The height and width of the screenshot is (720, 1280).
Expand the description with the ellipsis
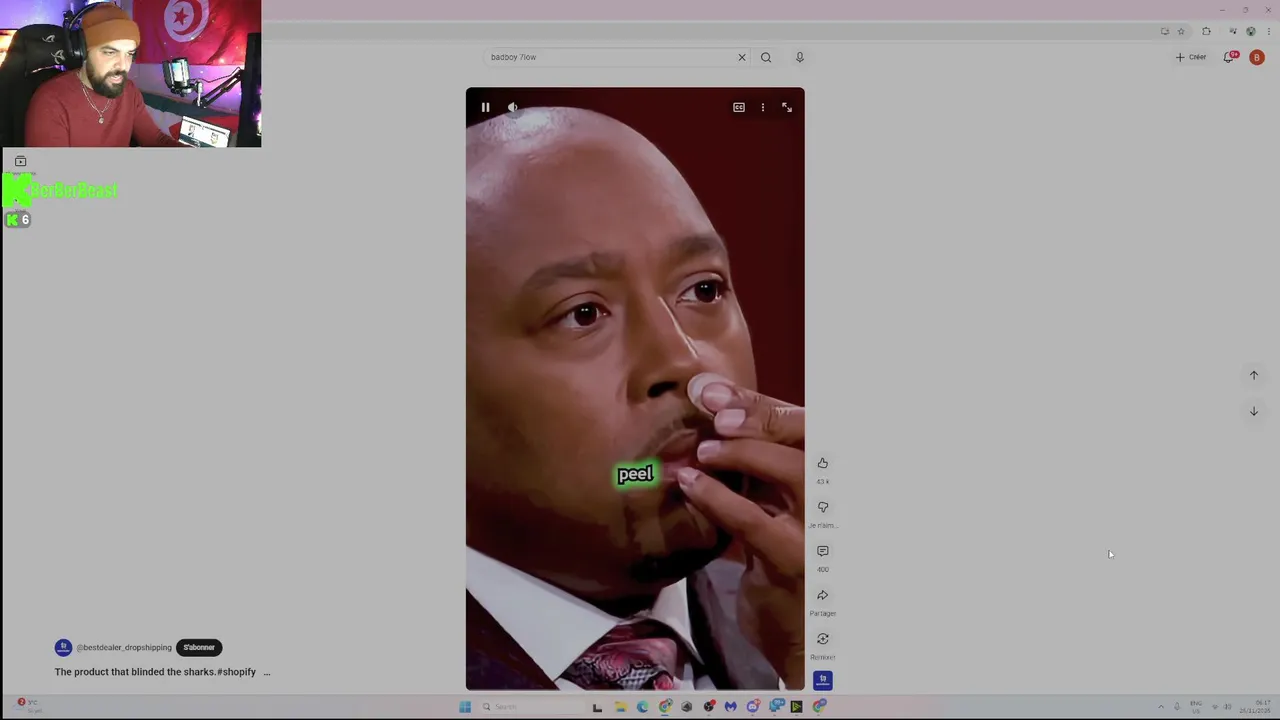[x=266, y=672]
